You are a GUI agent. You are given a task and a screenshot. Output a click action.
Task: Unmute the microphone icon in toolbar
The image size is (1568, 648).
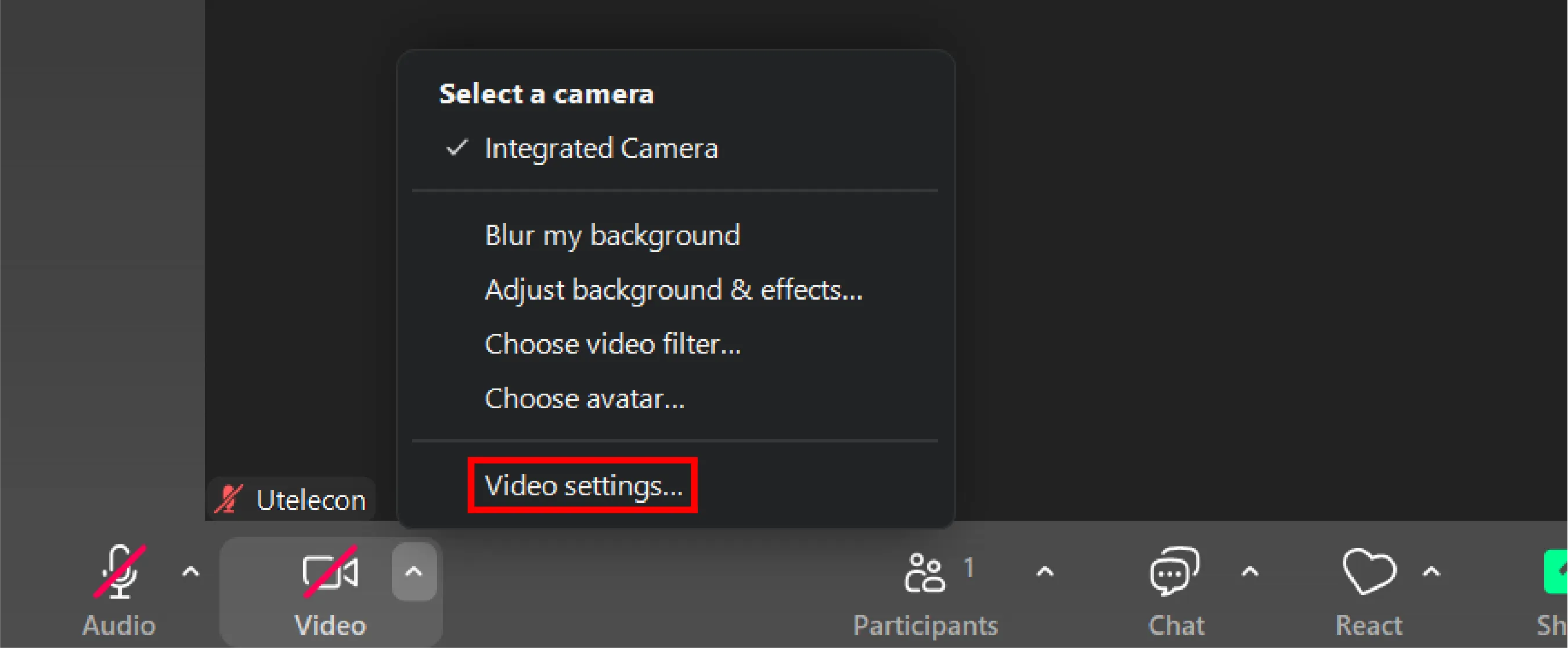pyautogui.click(x=120, y=571)
